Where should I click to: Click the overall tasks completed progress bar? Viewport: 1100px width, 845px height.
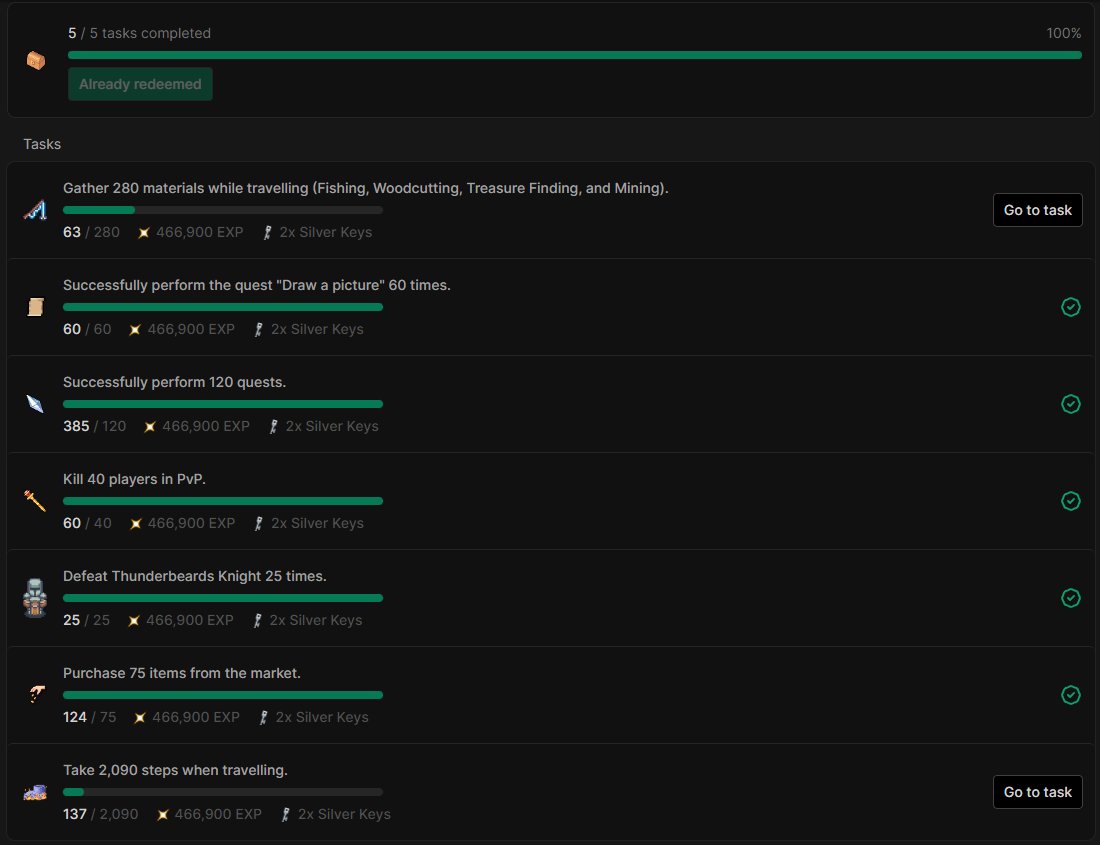tap(575, 55)
